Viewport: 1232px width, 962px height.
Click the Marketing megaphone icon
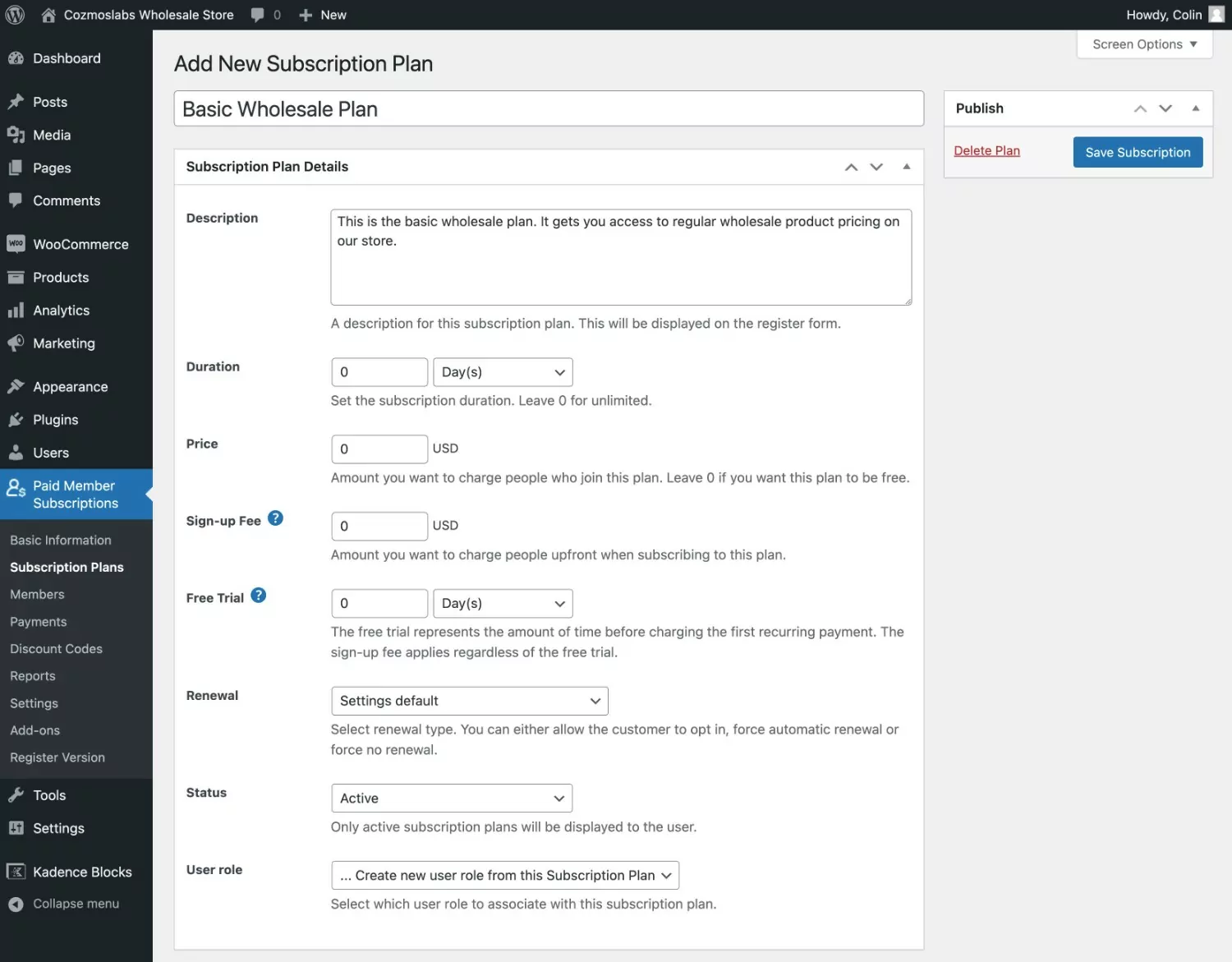[16, 343]
